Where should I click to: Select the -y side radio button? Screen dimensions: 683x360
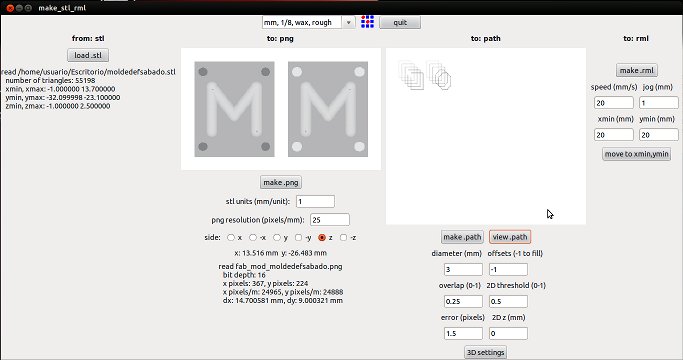tap(298, 238)
